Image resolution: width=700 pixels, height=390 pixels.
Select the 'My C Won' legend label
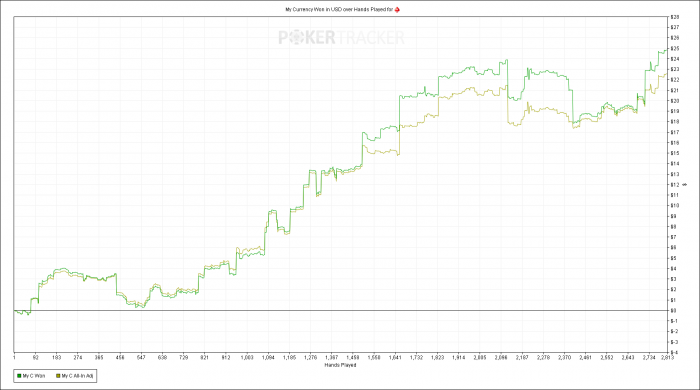point(34,376)
